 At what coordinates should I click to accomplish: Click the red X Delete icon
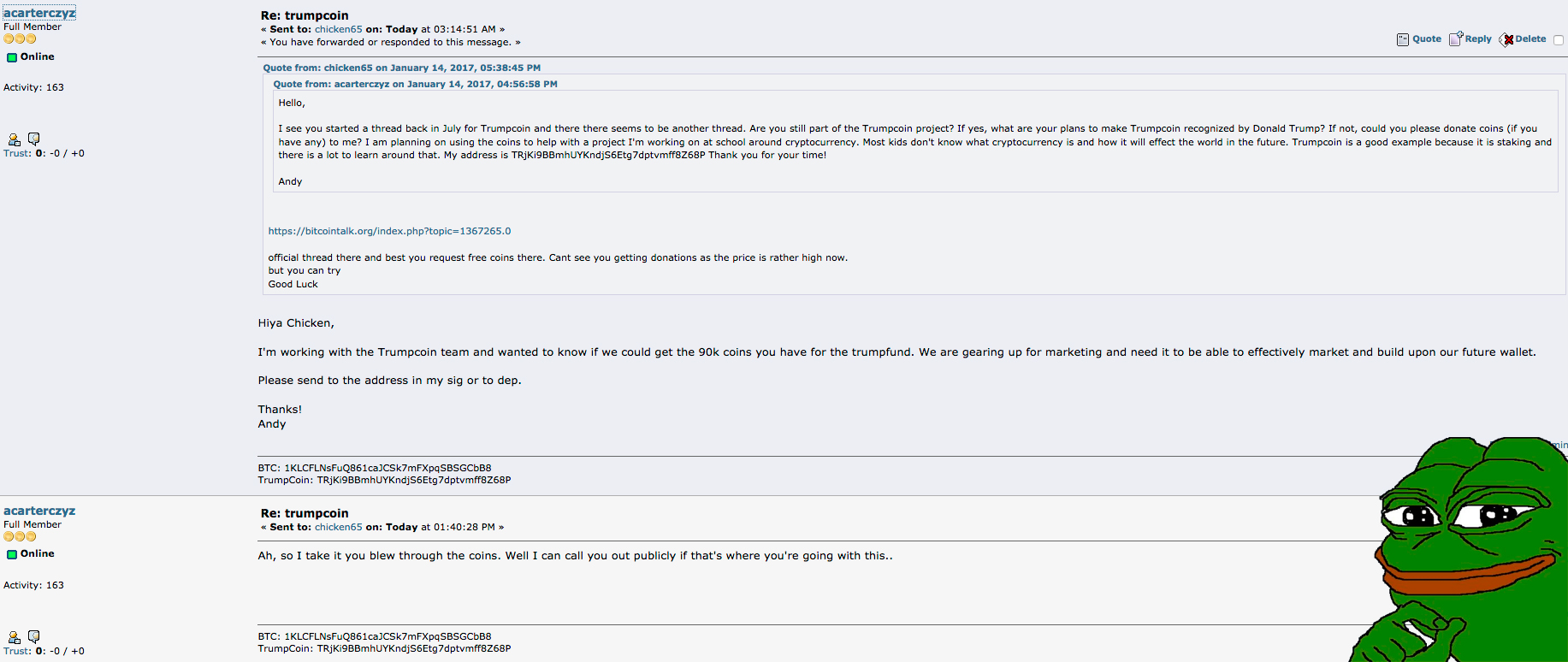1506,39
